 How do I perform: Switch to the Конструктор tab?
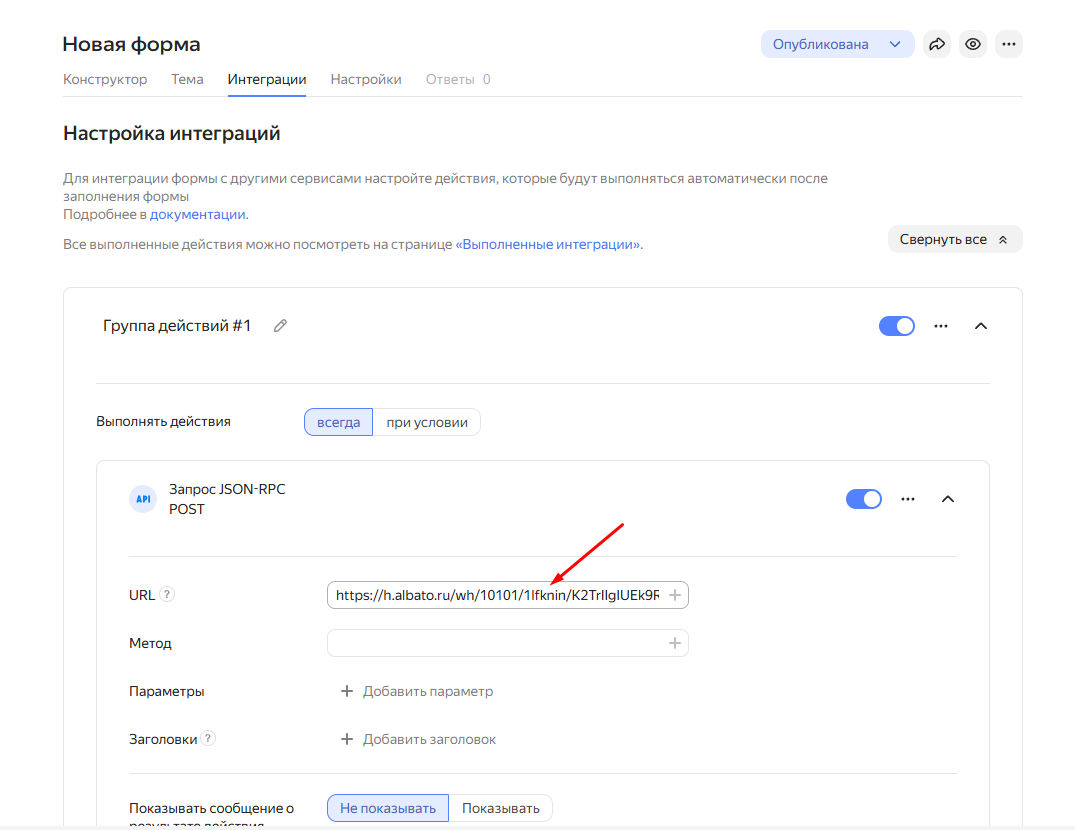(105, 79)
